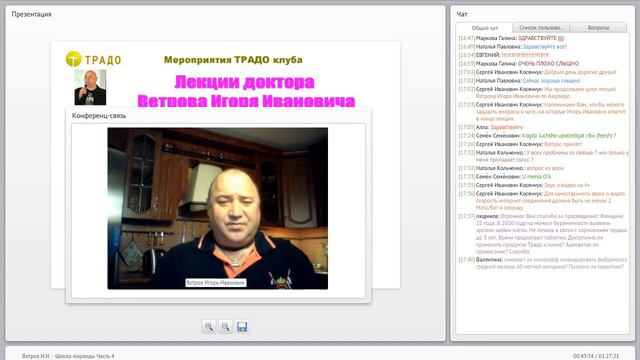
Task: Click the recording title Ветров И.И. - Школа Аюрведы Часть 4
Action: [68, 356]
